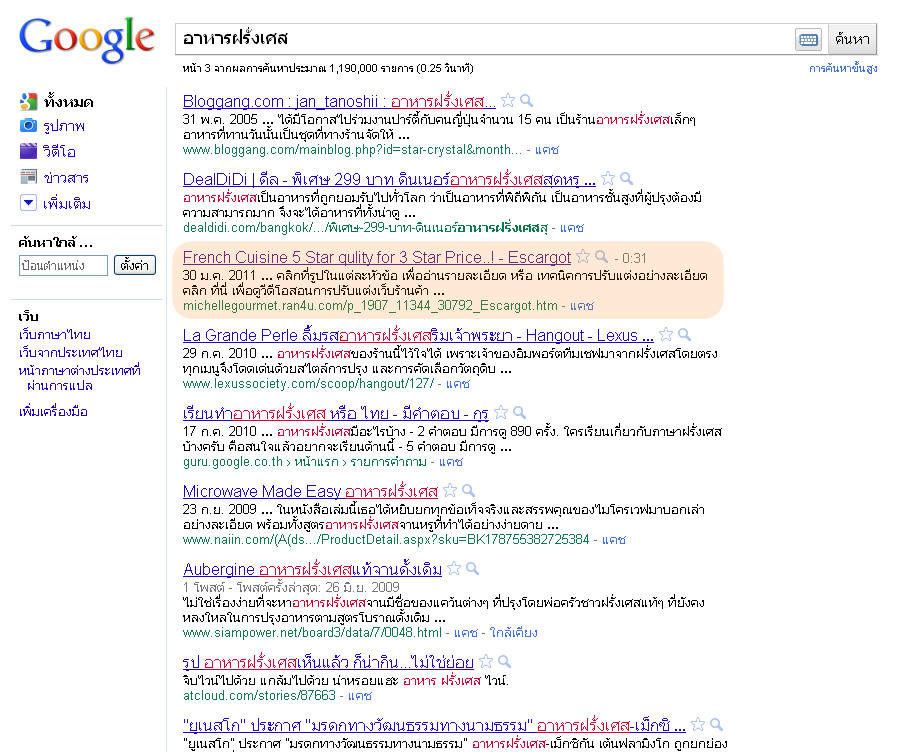Open ยูเนสโก ประกาศ มรดกทางวัฒนธรรม result title

(434, 725)
